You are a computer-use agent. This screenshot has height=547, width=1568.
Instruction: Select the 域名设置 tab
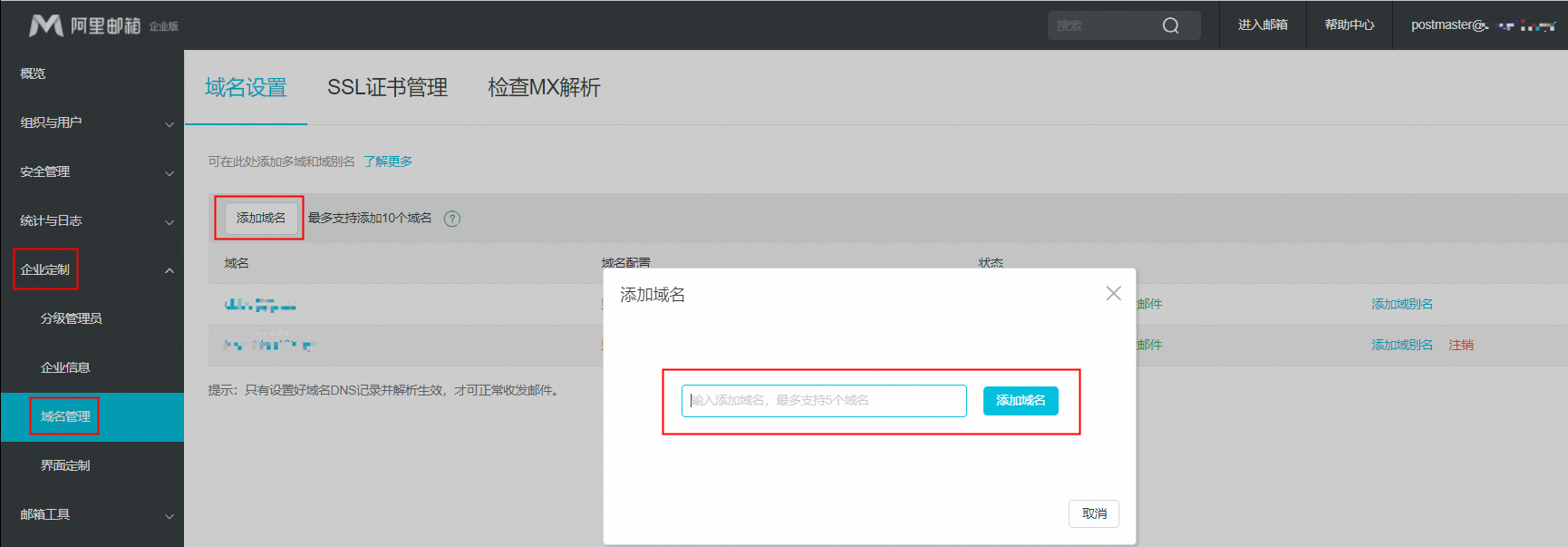[246, 87]
